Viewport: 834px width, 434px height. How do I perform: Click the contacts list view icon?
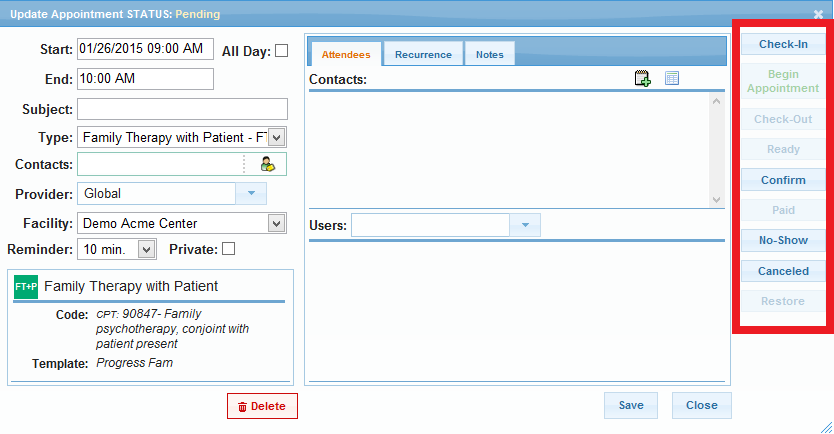672,78
